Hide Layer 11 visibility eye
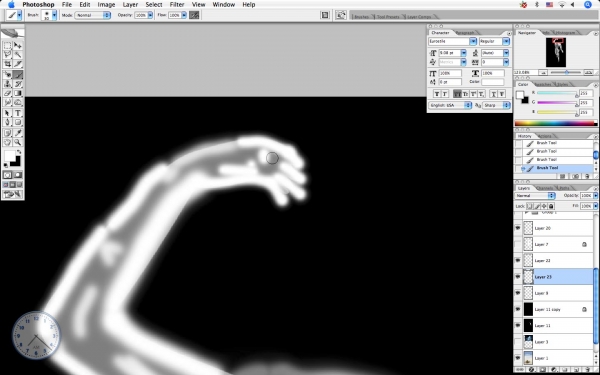600x375 pixels. pyautogui.click(x=518, y=325)
